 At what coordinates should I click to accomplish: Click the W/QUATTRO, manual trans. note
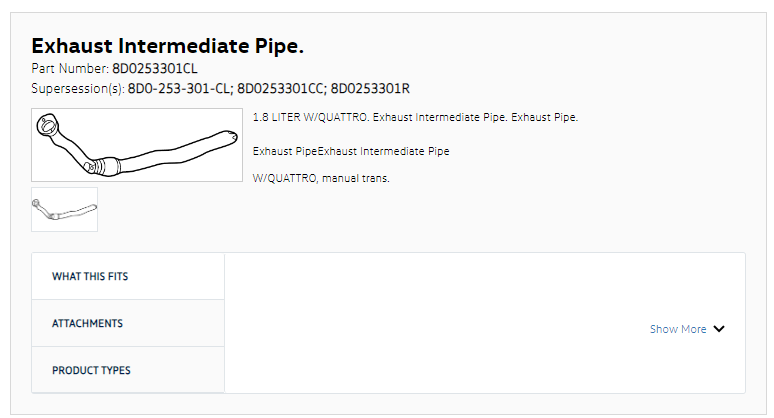tap(321, 178)
